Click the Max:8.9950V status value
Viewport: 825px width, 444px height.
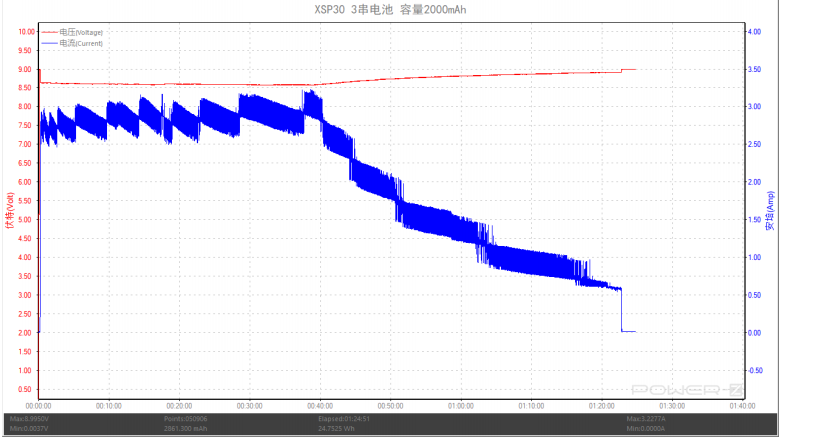29,419
